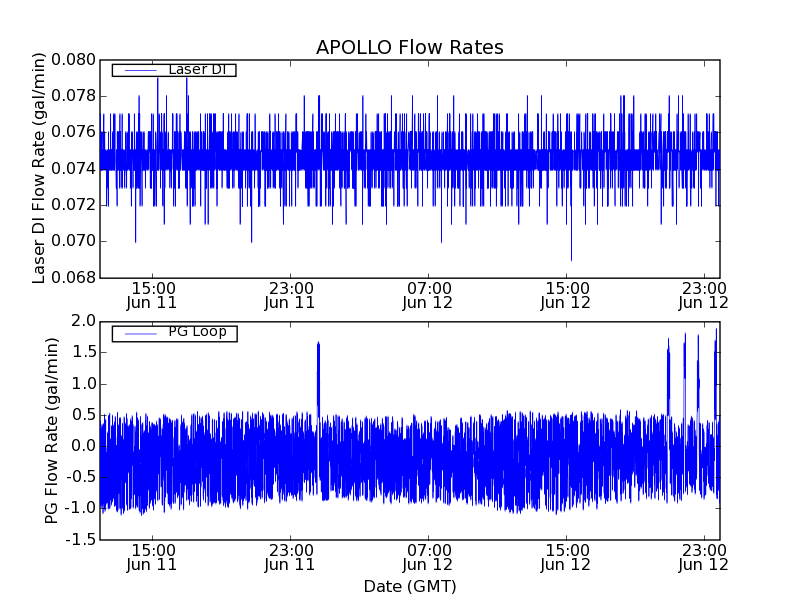This screenshot has width=800, height=600.
Task: Select the Laser DI legend entry
Action: pos(174,69)
